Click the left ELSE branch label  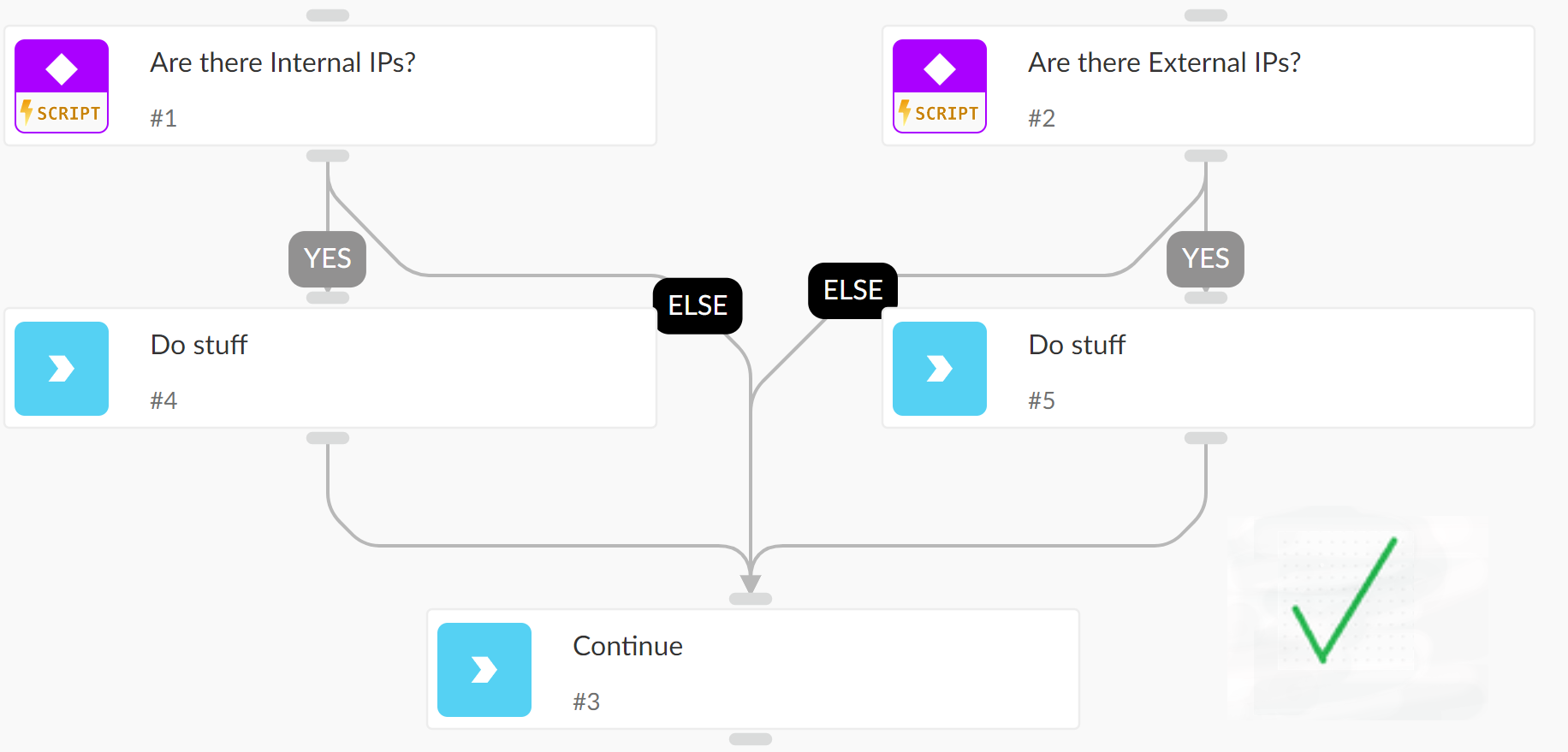coord(698,305)
